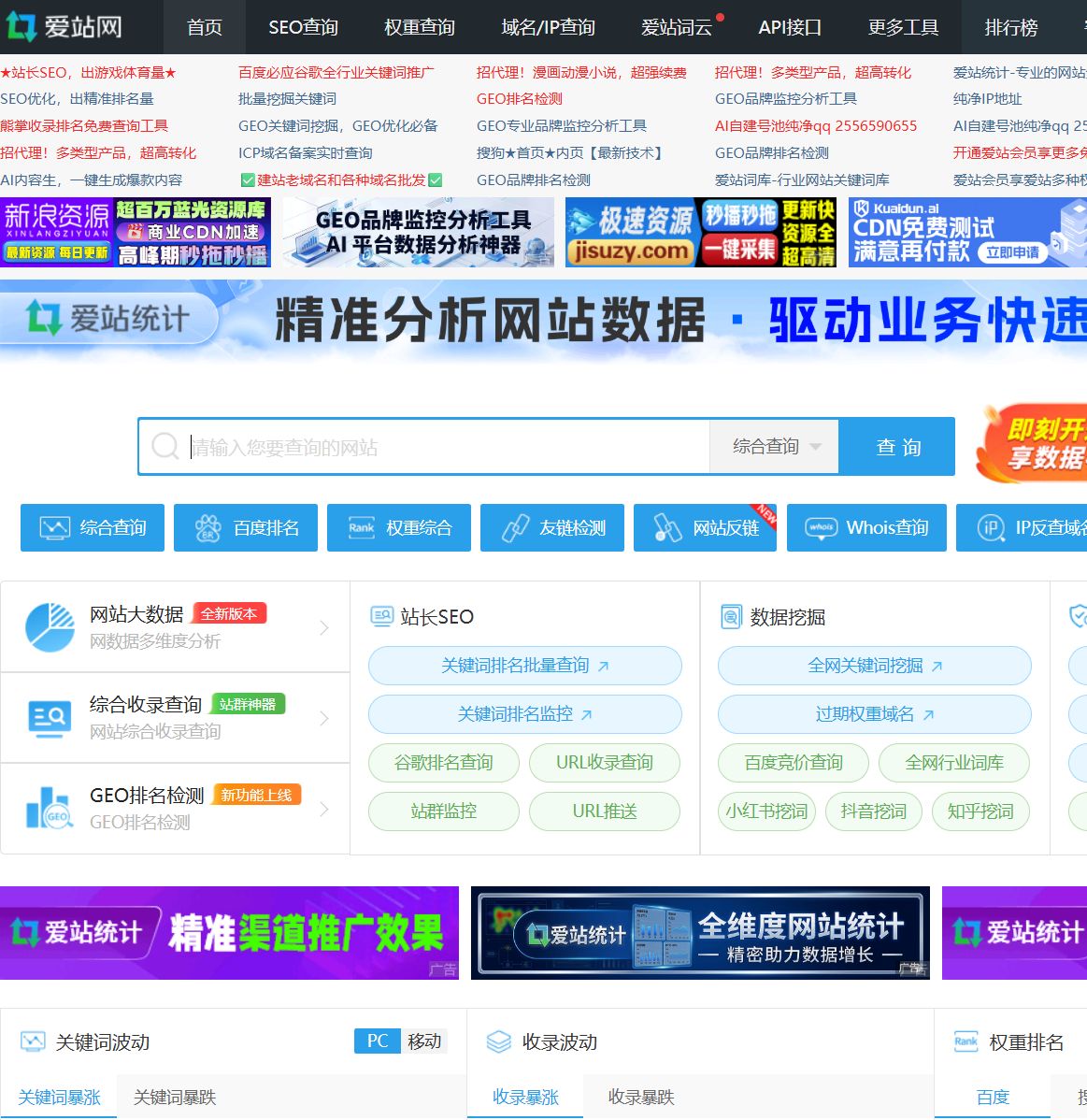The height and width of the screenshot is (1120, 1087).
Task: Click external-link arrow beside 关键词排名批量查询
Action: 604,666
